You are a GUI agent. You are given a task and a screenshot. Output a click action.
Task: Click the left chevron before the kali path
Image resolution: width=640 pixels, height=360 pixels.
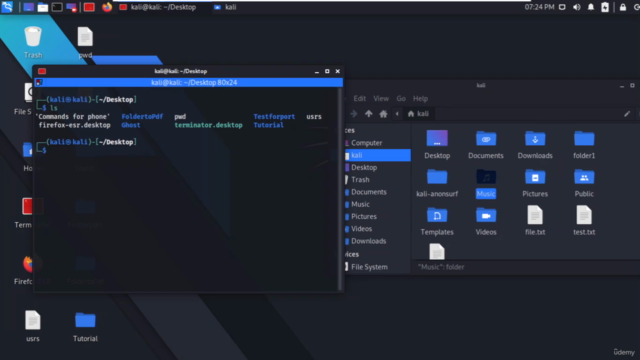tap(397, 114)
